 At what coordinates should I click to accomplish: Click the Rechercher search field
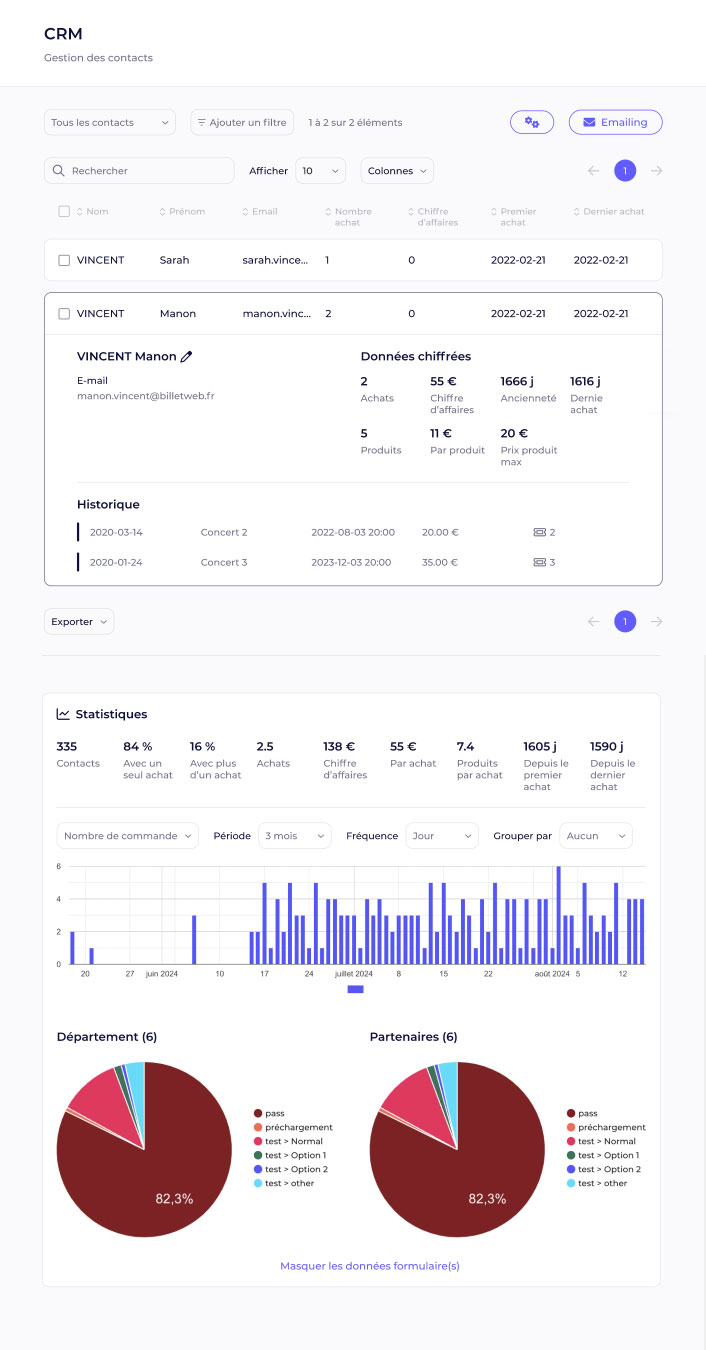(x=139, y=171)
